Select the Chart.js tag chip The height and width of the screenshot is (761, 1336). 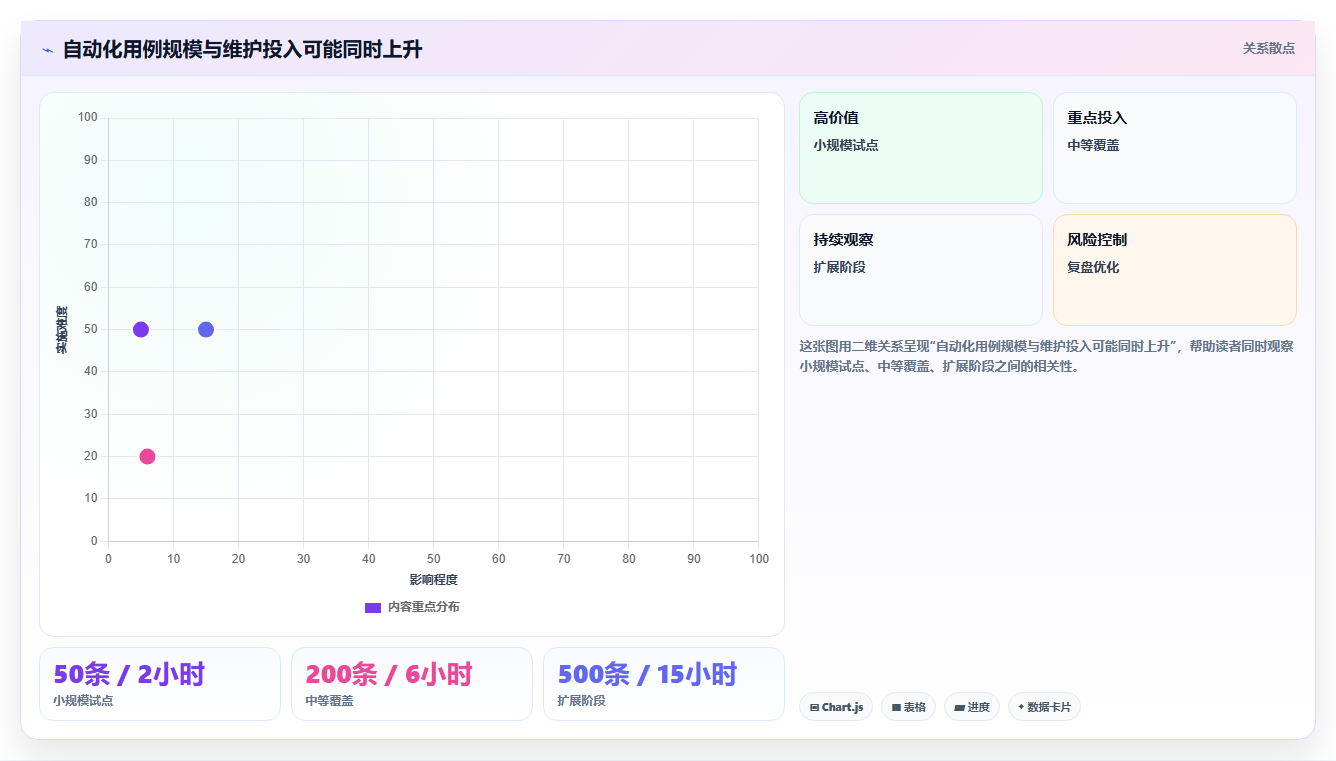[836, 707]
